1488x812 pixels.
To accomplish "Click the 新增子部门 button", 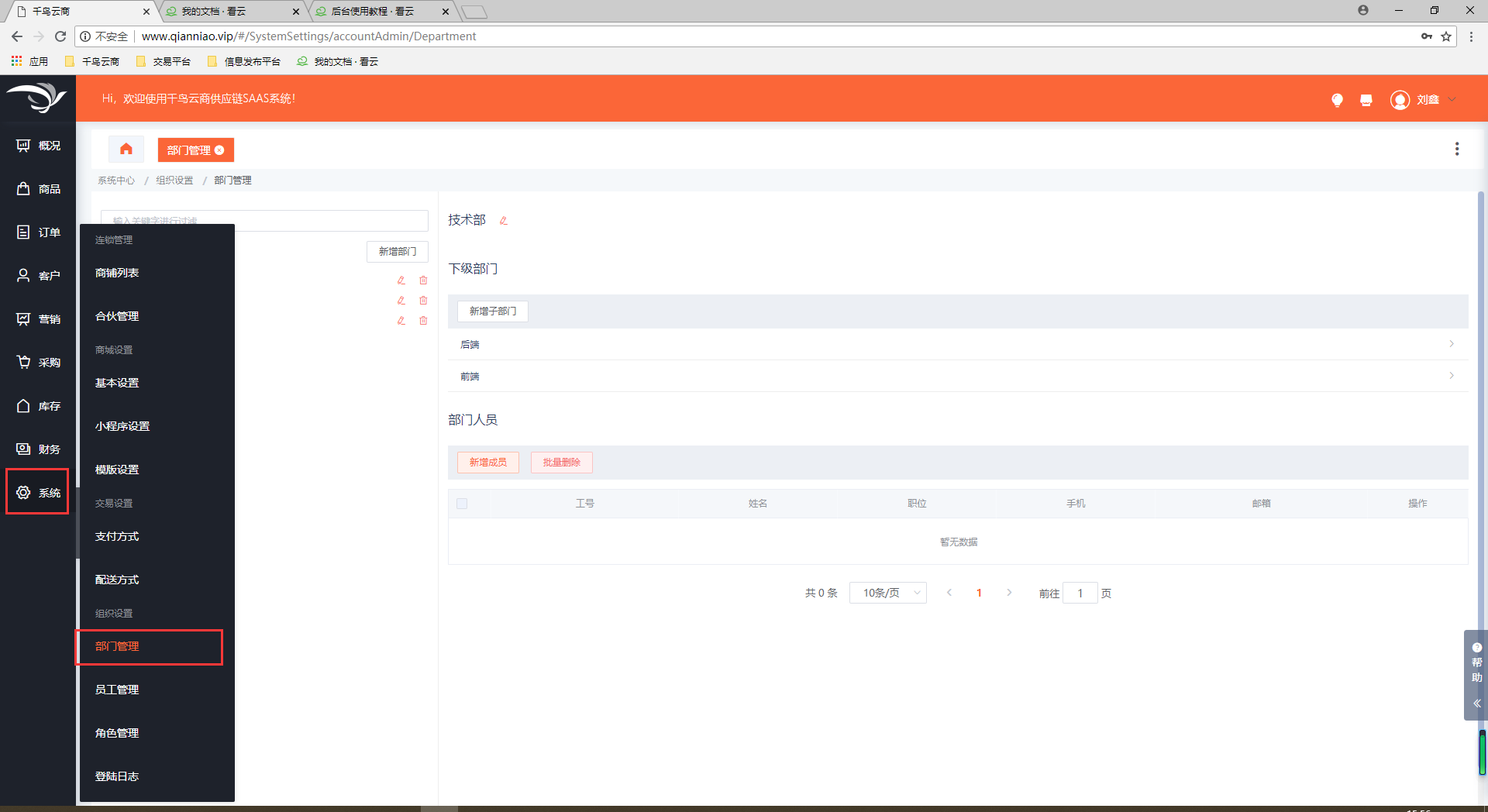I will (x=493, y=311).
